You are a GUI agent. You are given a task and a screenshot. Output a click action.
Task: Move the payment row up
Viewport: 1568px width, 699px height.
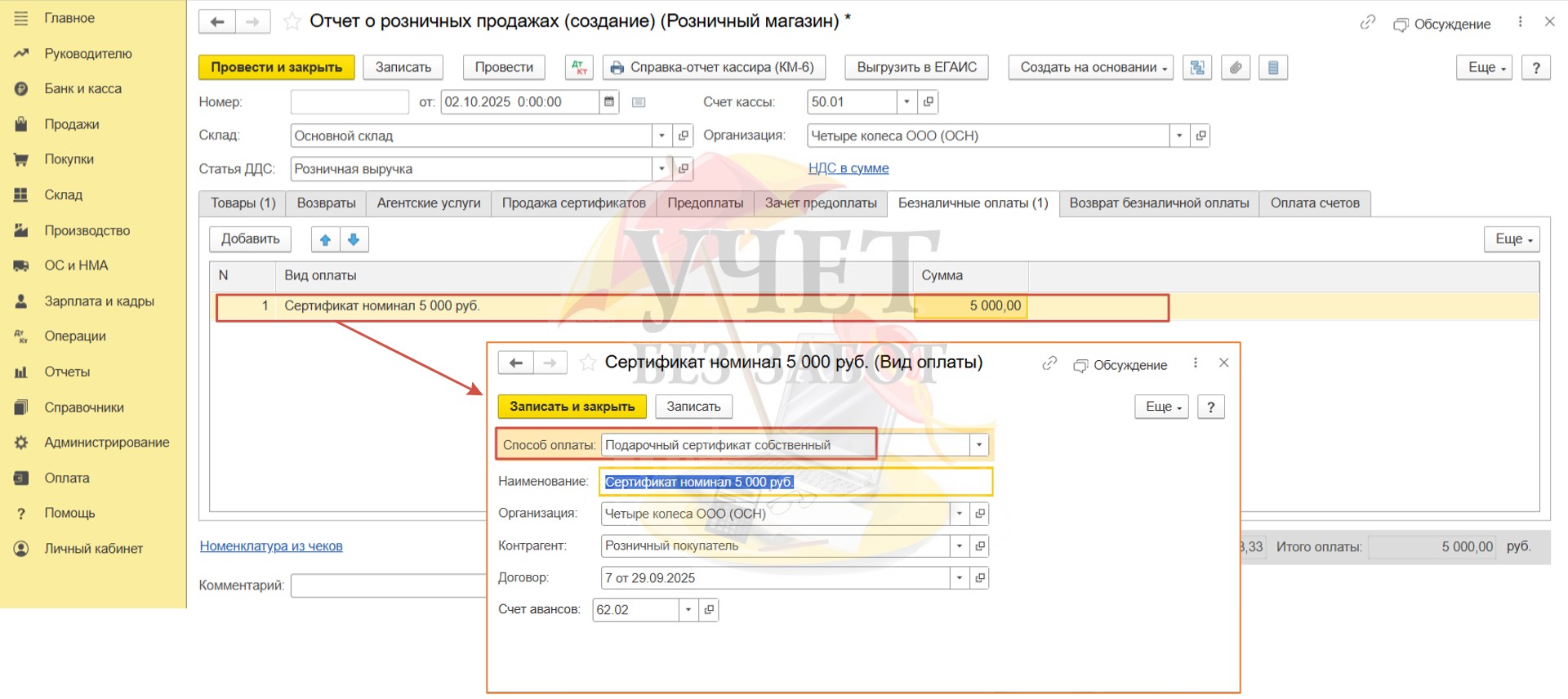pos(325,239)
